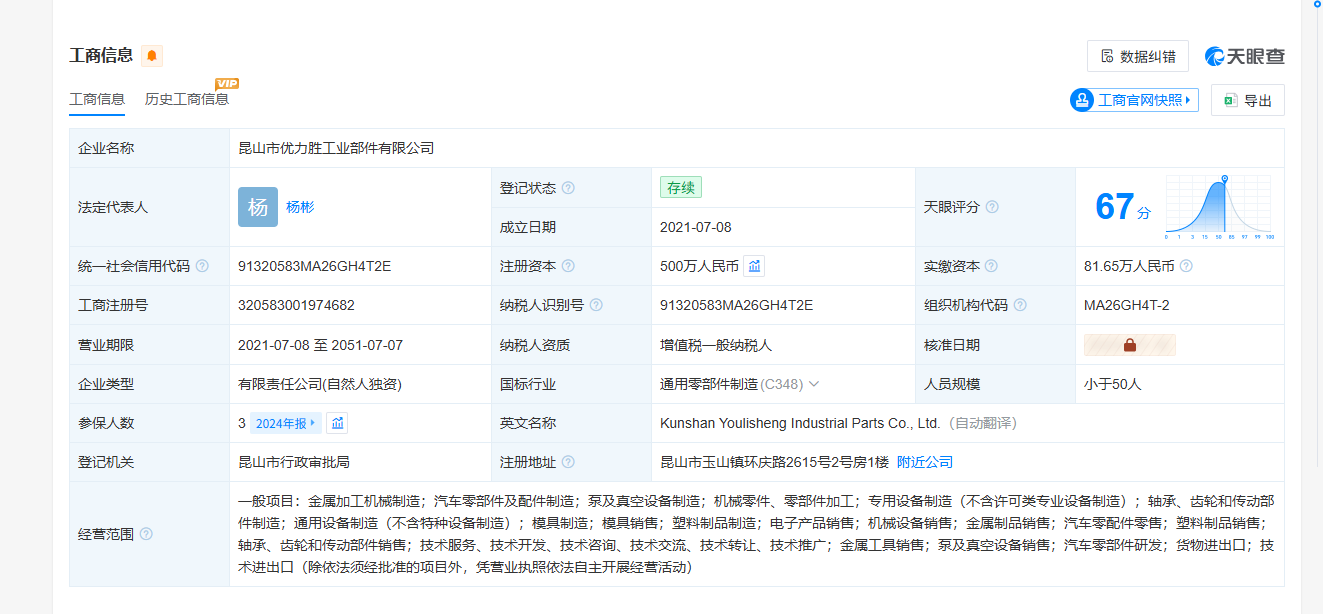Click the 67分 score value
1323x614 pixels.
pos(1123,207)
